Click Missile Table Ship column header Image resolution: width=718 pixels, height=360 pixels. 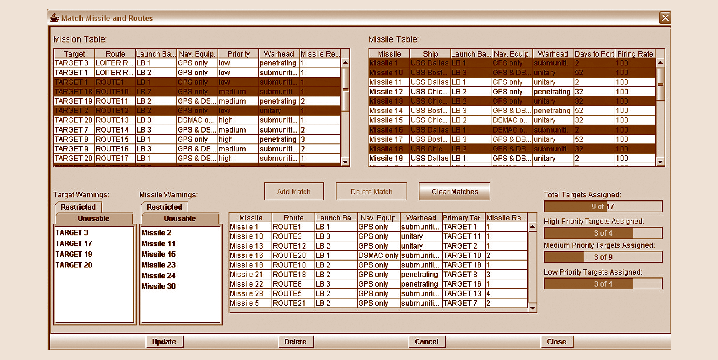point(430,54)
